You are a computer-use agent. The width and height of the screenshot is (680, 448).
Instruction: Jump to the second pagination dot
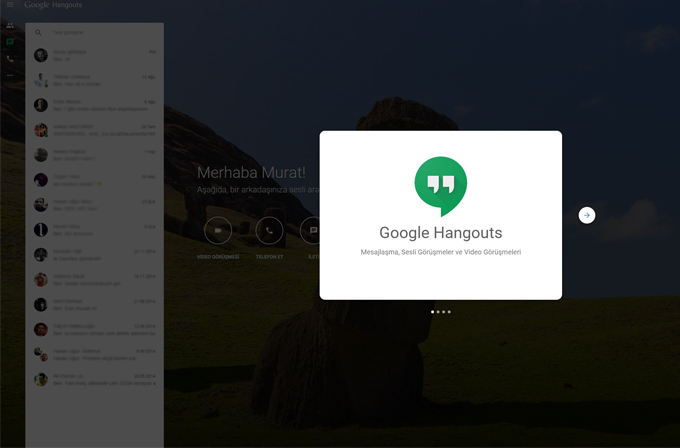click(x=438, y=312)
